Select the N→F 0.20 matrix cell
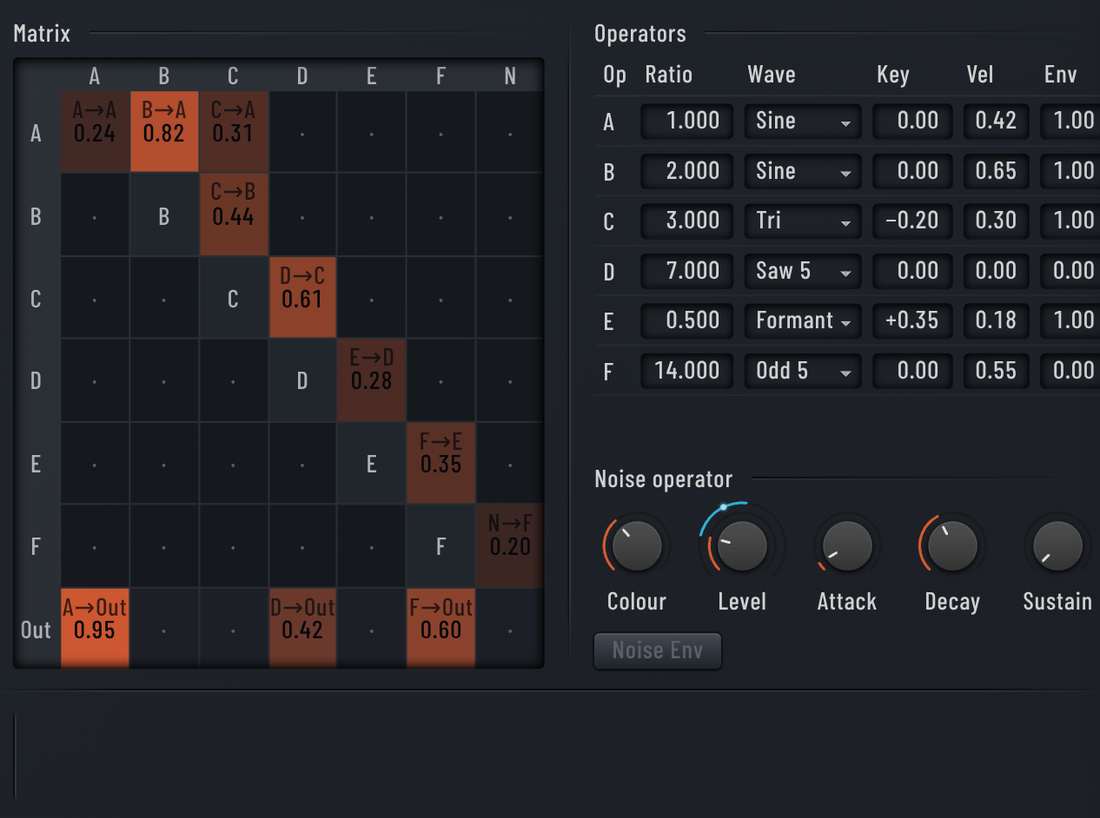The height and width of the screenshot is (818, 1100). coord(510,546)
